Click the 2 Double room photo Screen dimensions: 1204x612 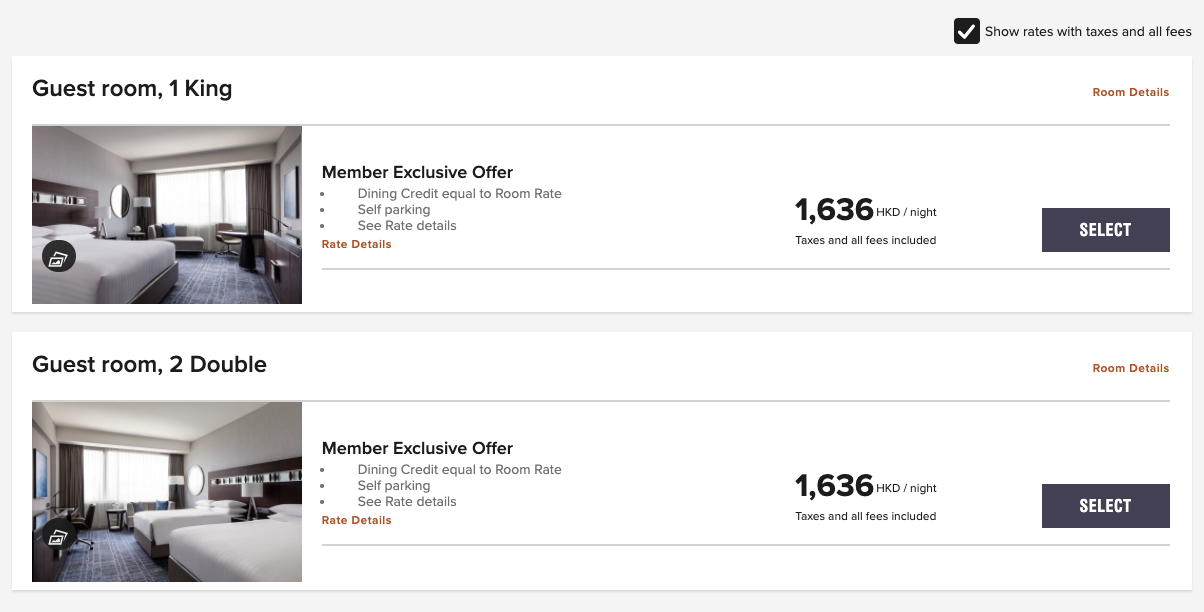(x=167, y=492)
